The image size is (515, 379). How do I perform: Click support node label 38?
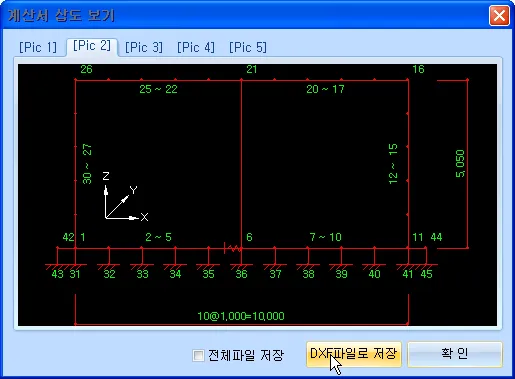308,274
